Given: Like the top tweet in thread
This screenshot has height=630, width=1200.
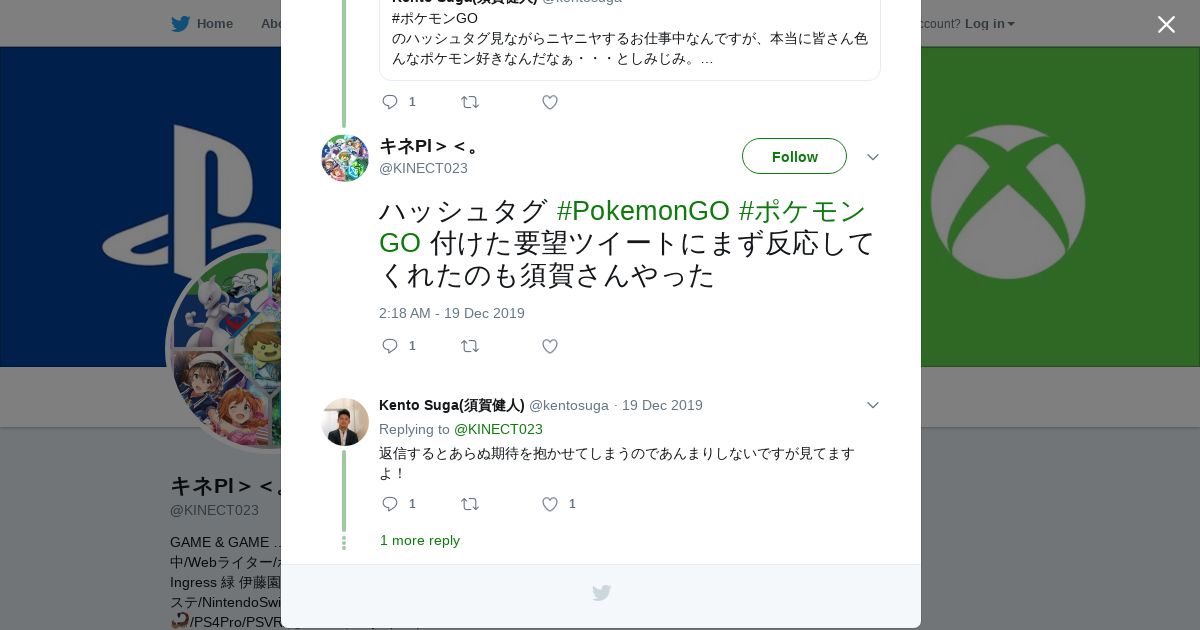Looking at the screenshot, I should pyautogui.click(x=550, y=102).
